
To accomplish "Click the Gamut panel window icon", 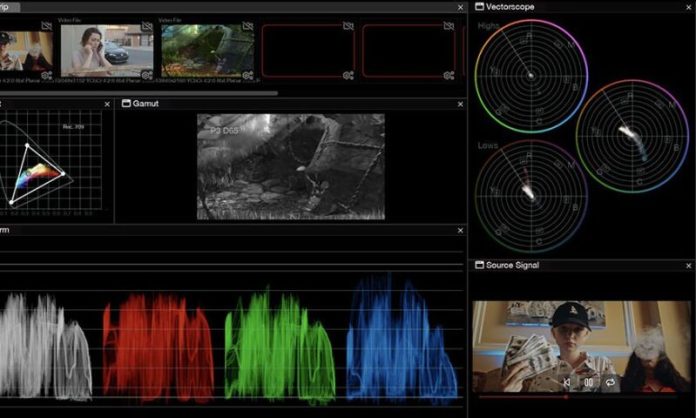I will tap(125, 104).
